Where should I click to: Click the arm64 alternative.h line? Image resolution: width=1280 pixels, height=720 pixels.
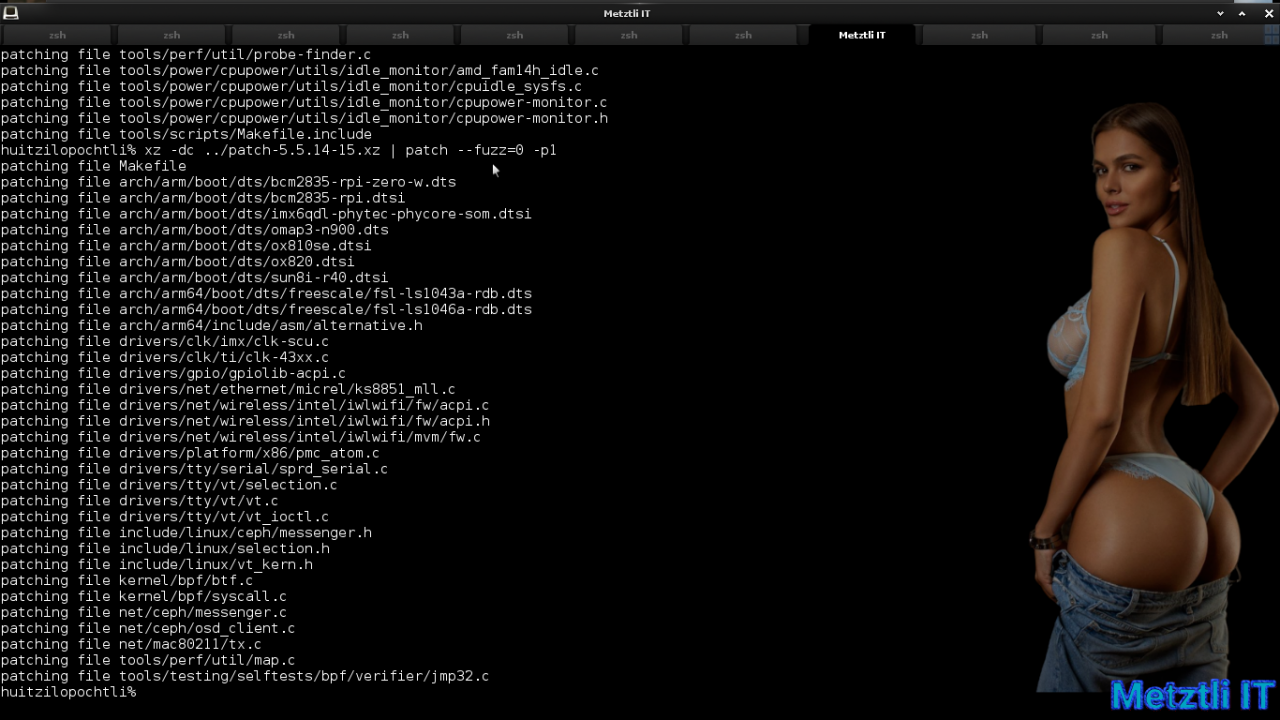tap(211, 326)
